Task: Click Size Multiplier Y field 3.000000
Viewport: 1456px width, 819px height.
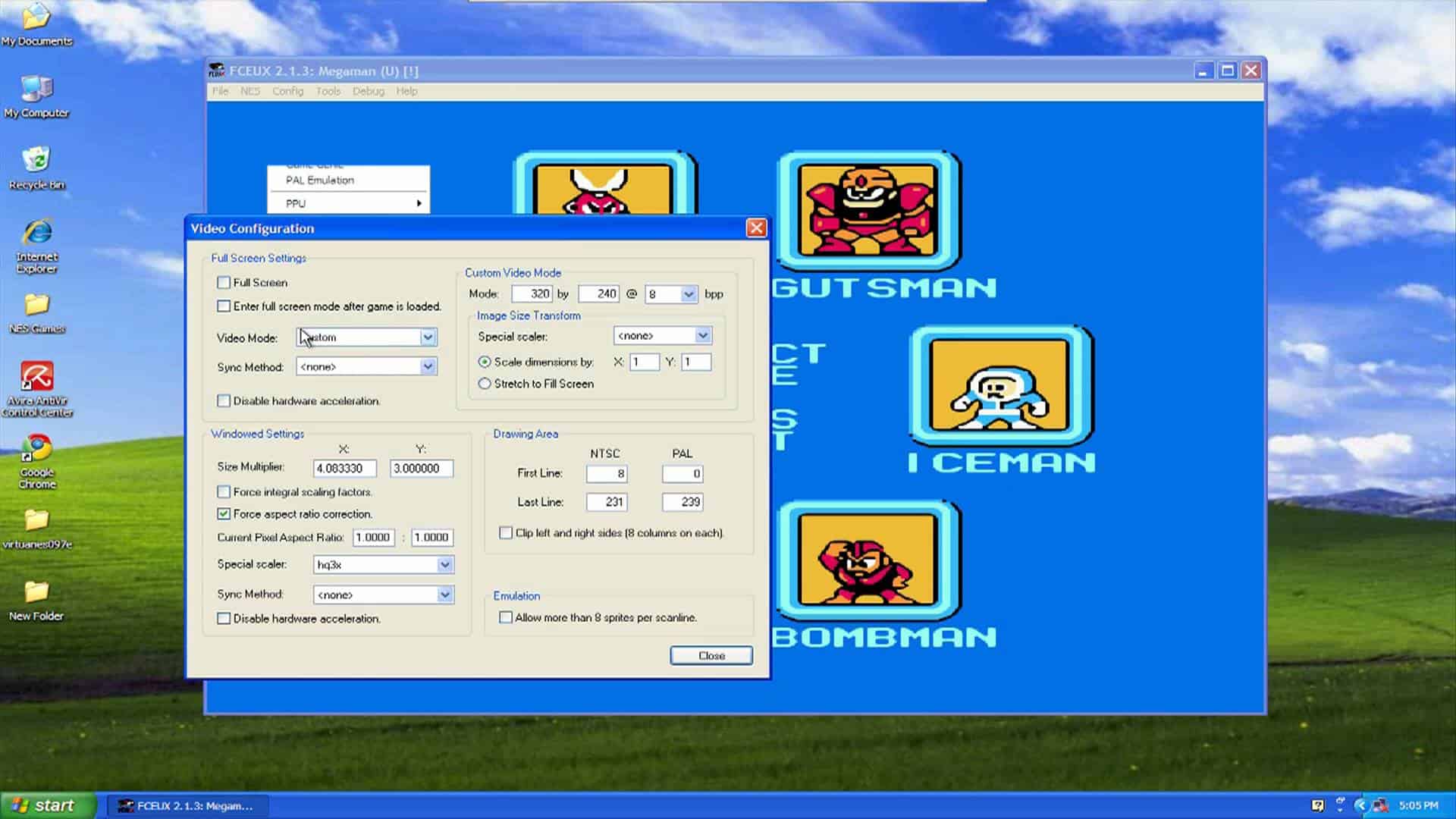Action: coord(422,468)
